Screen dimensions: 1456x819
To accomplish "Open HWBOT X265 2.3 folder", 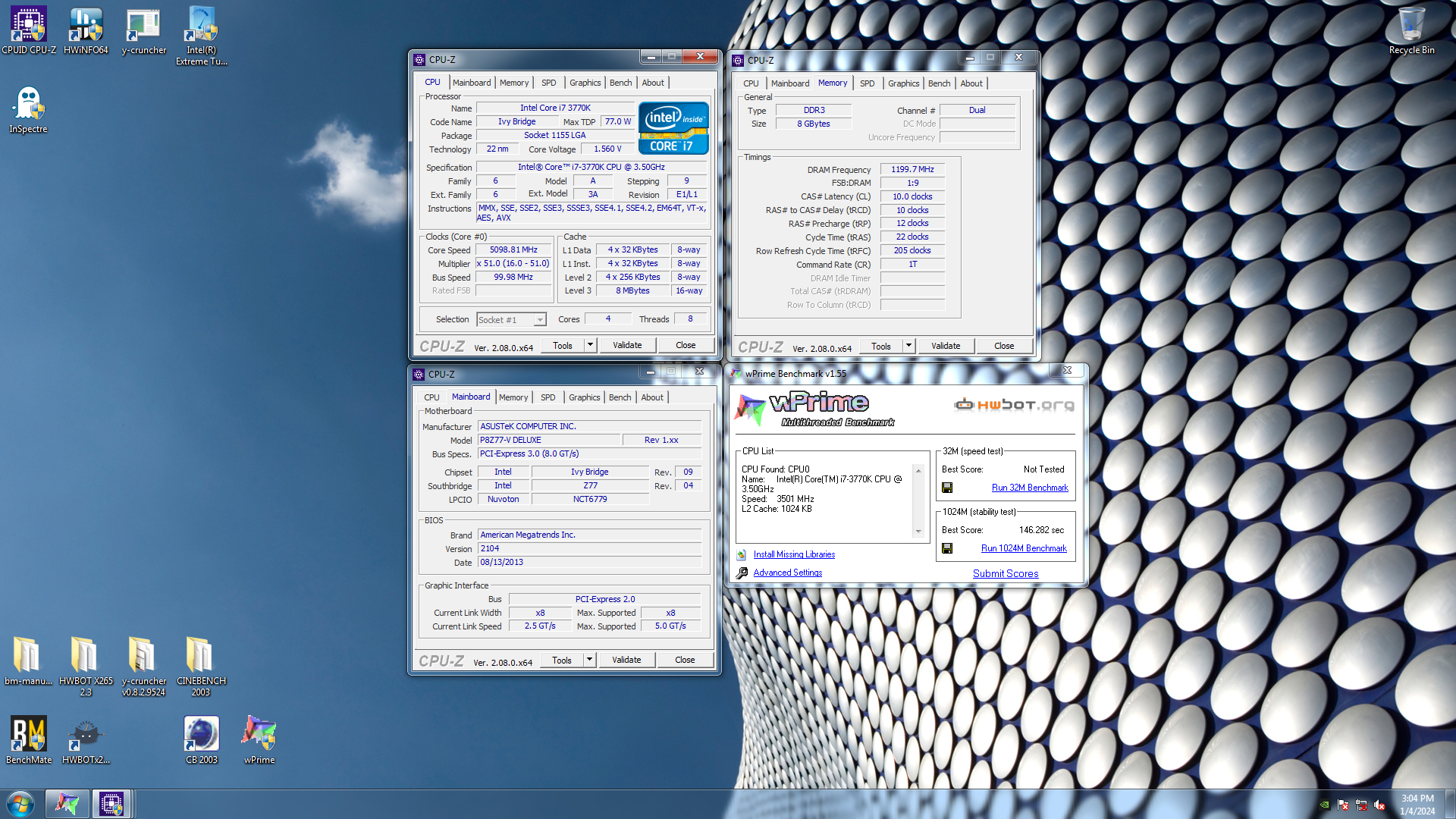I will [86, 667].
